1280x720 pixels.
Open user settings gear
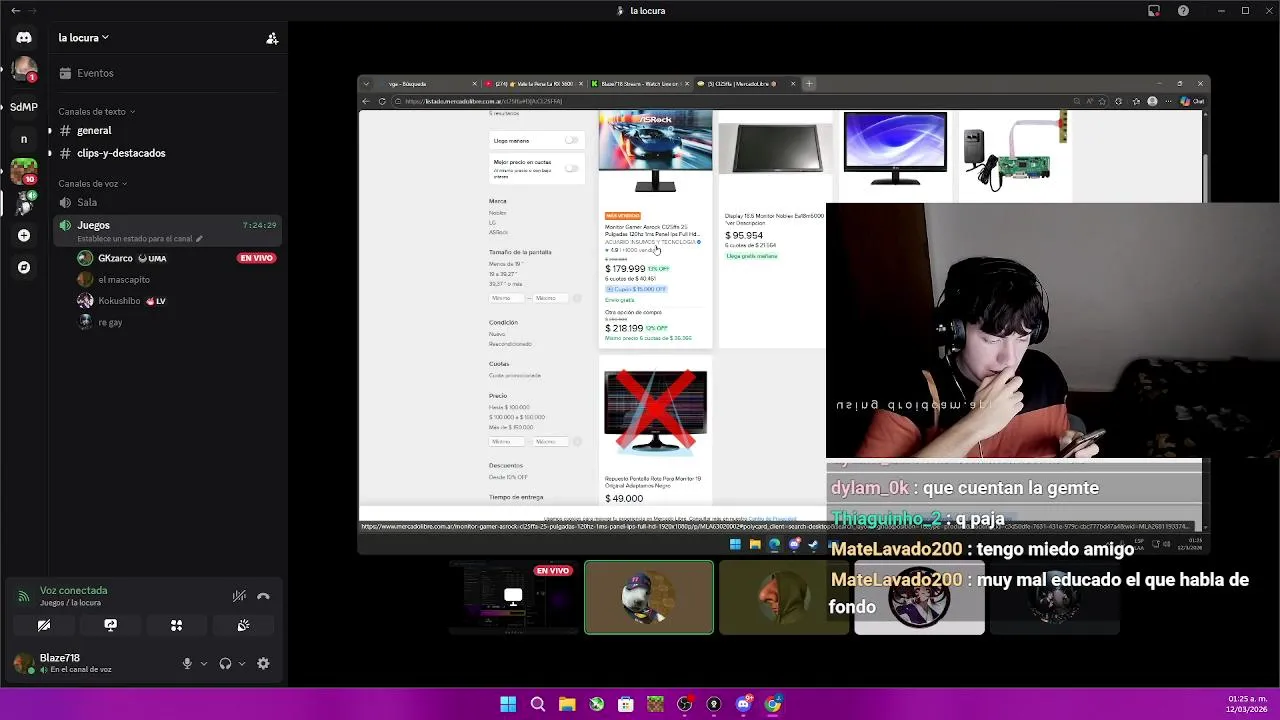(x=263, y=663)
